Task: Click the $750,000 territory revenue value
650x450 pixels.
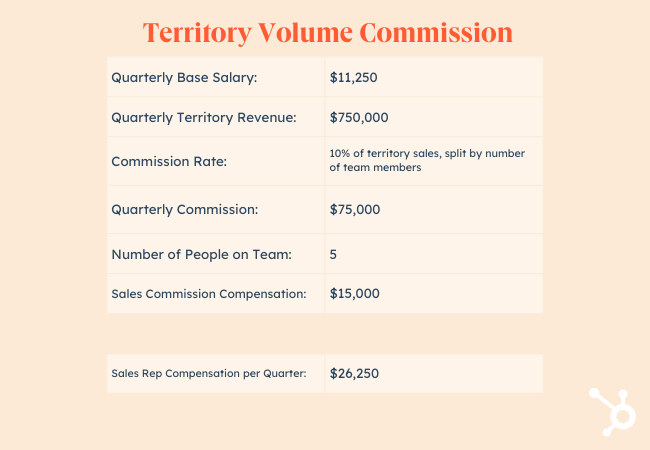Action: click(x=358, y=118)
